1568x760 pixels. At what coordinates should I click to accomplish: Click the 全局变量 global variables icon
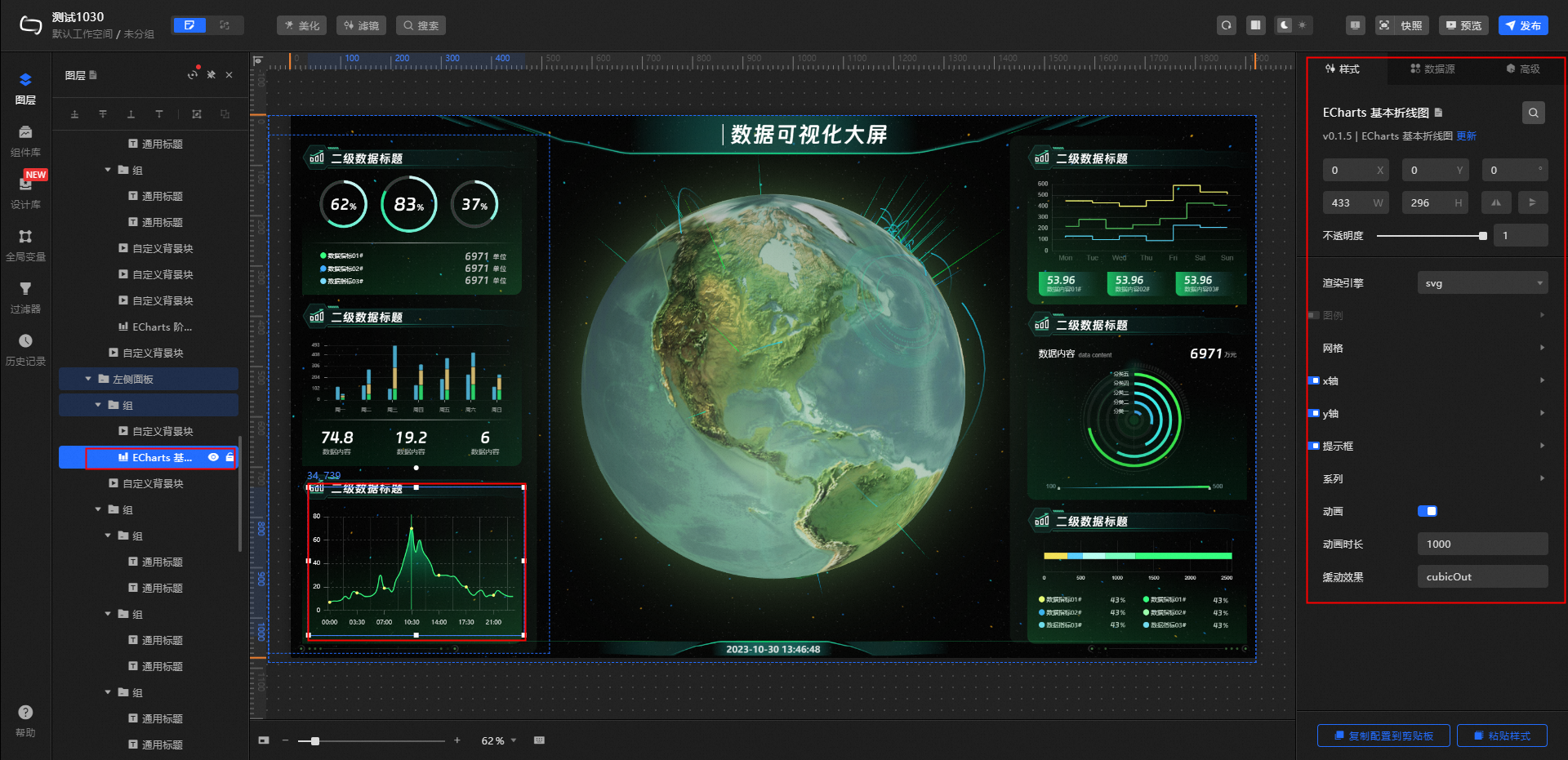click(x=25, y=244)
